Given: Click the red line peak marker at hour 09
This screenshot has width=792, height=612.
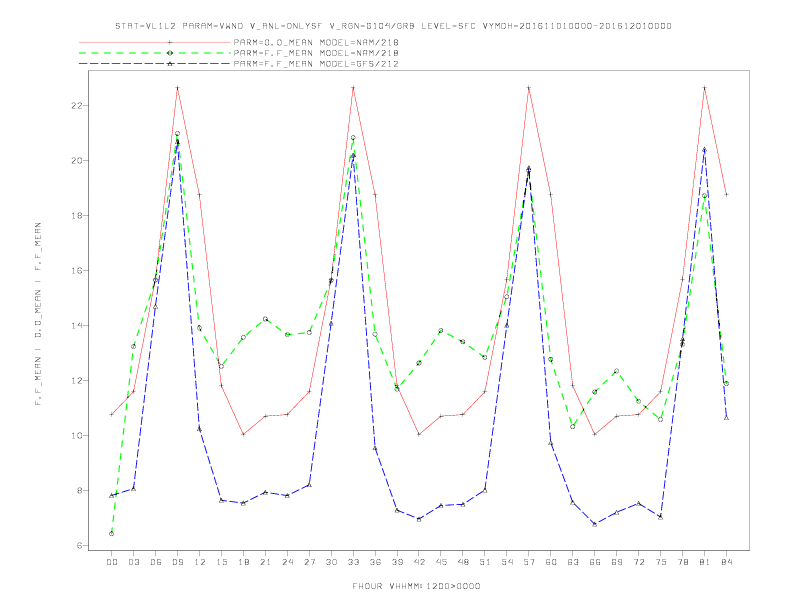Looking at the screenshot, I should point(177,88).
